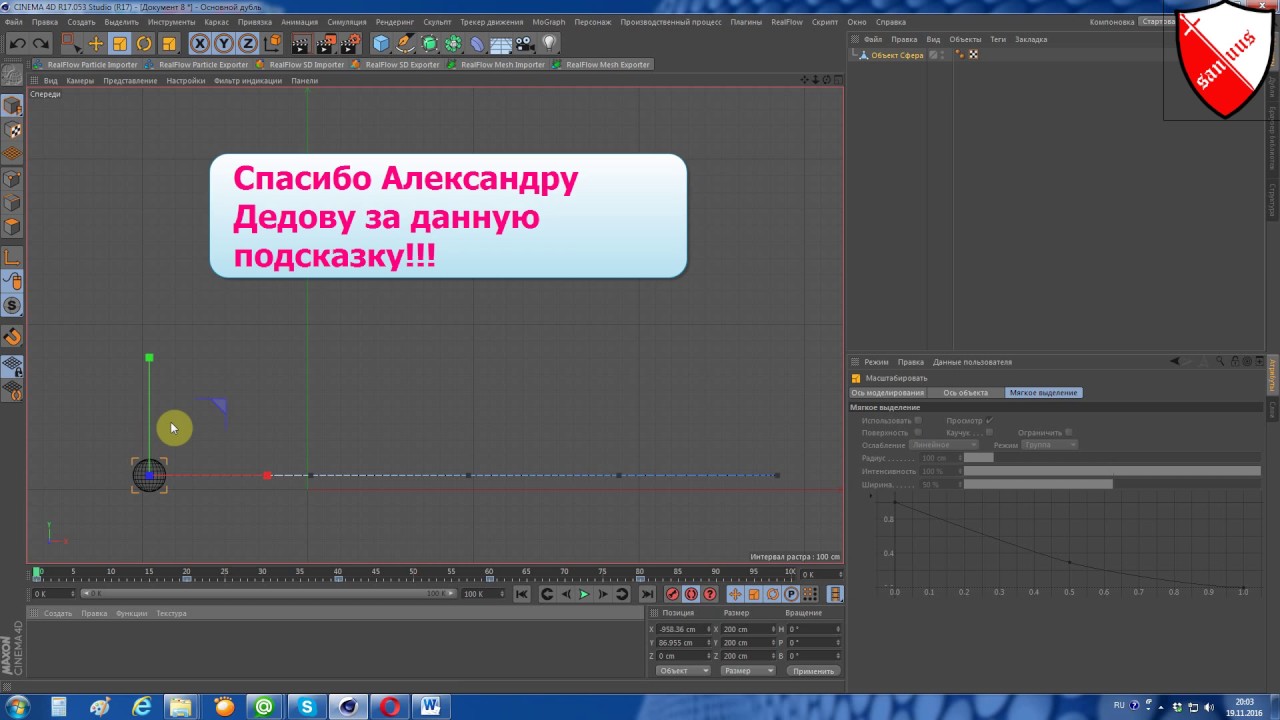
Task: Toggle Y axis lock
Action: 223,43
